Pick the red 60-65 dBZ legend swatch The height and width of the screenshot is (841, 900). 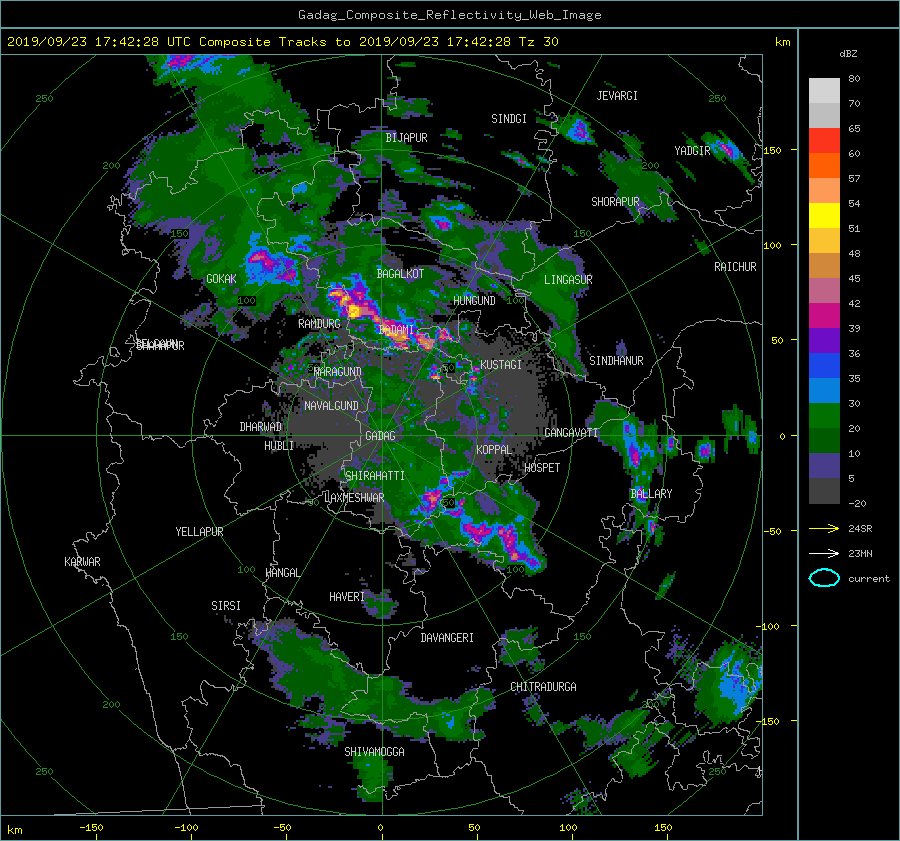[824, 141]
